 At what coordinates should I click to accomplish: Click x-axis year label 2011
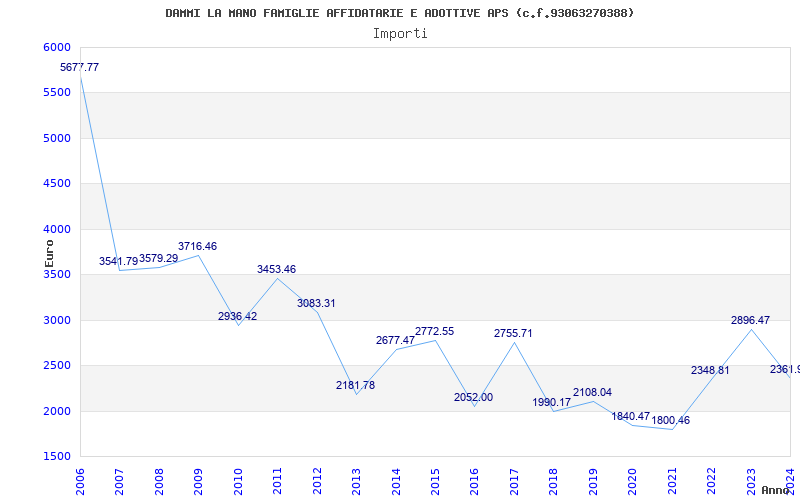click(x=277, y=481)
